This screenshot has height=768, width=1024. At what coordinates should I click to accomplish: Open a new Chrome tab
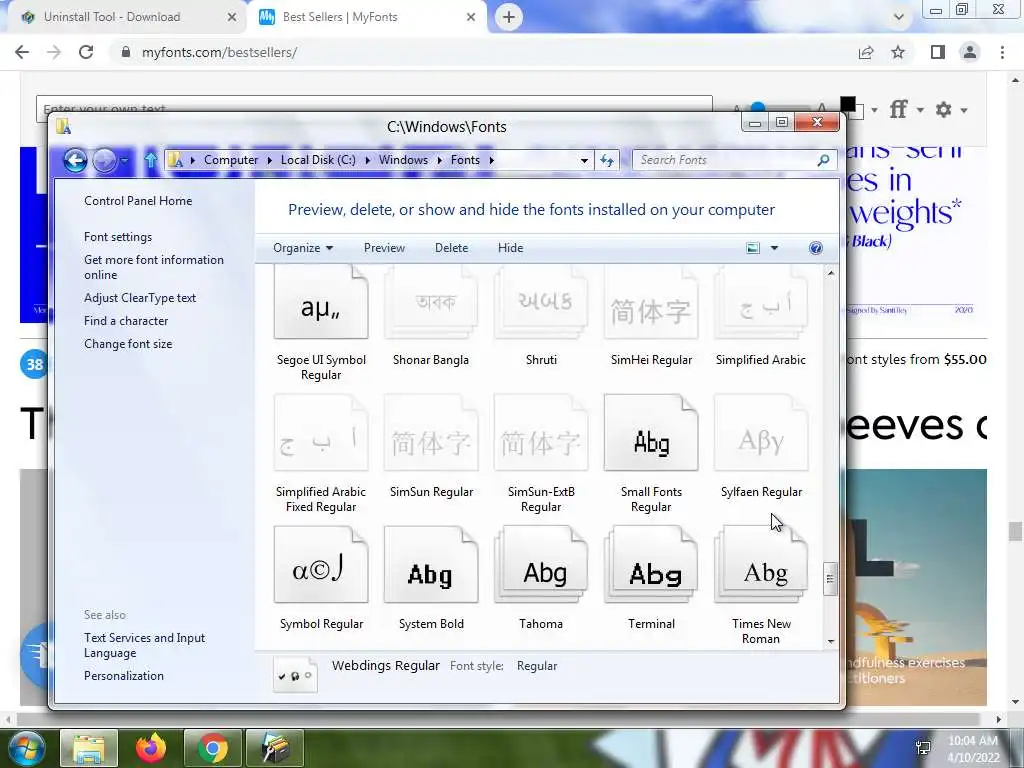point(509,17)
